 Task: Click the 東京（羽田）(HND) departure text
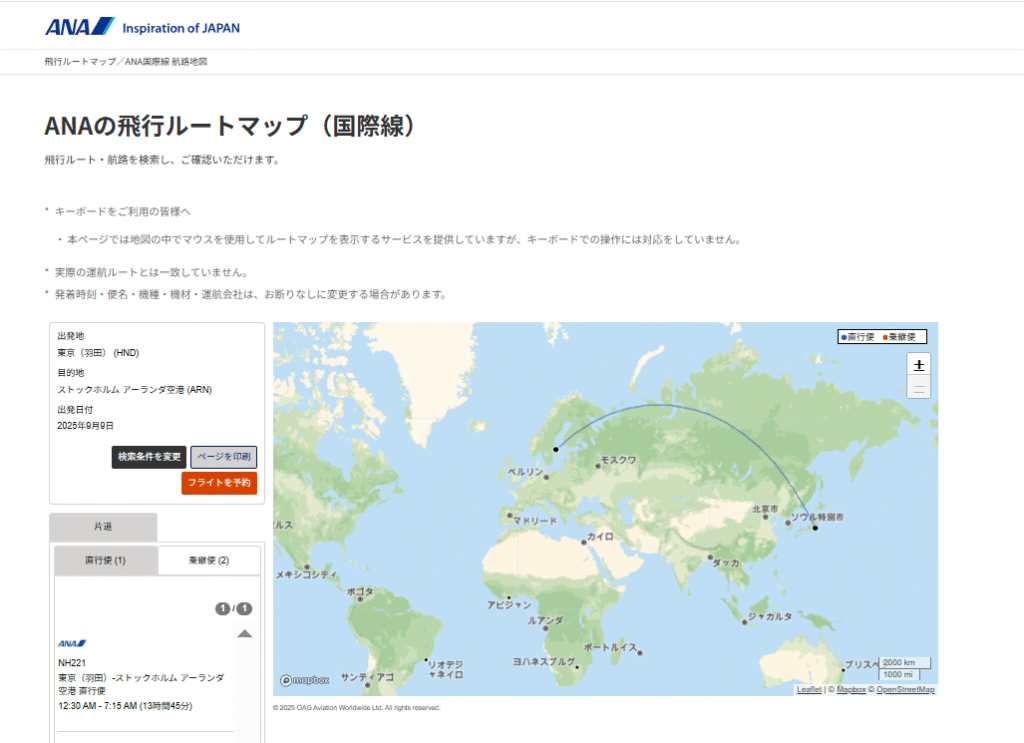point(98,353)
